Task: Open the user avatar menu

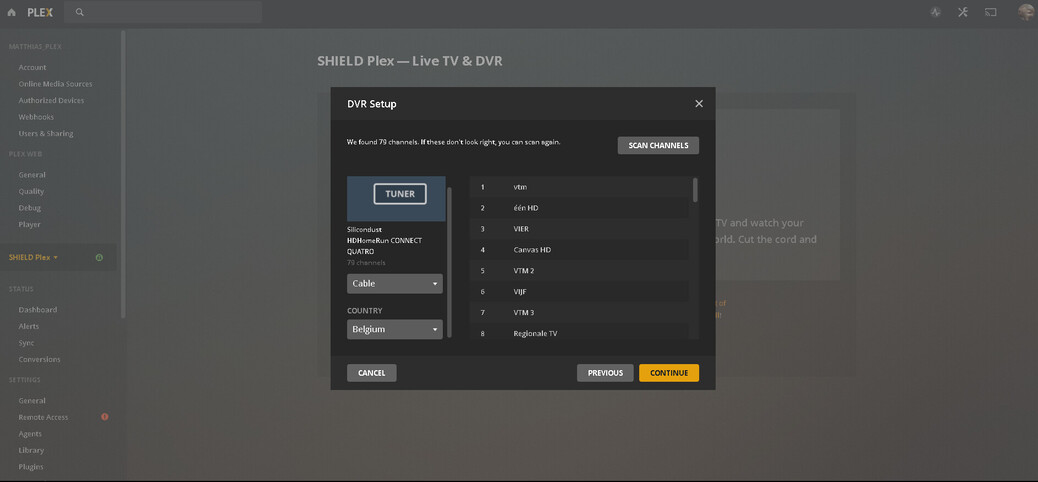Action: [1025, 12]
